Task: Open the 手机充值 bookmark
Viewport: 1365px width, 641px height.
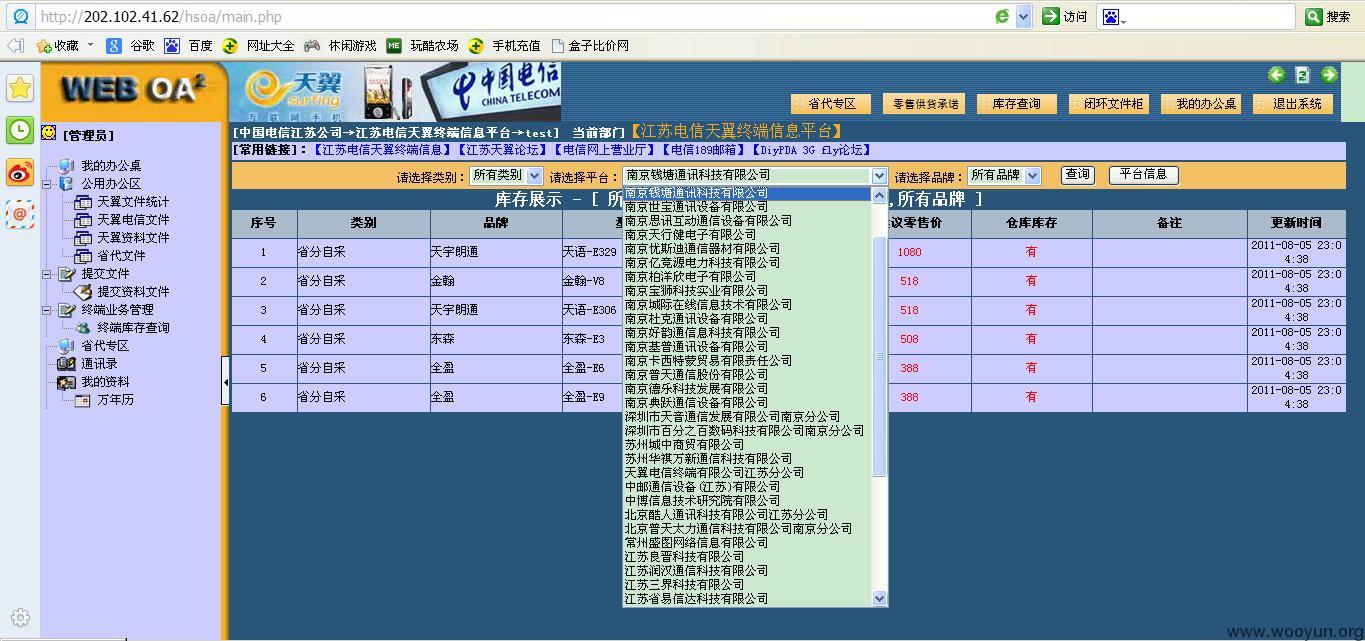Action: click(x=505, y=46)
